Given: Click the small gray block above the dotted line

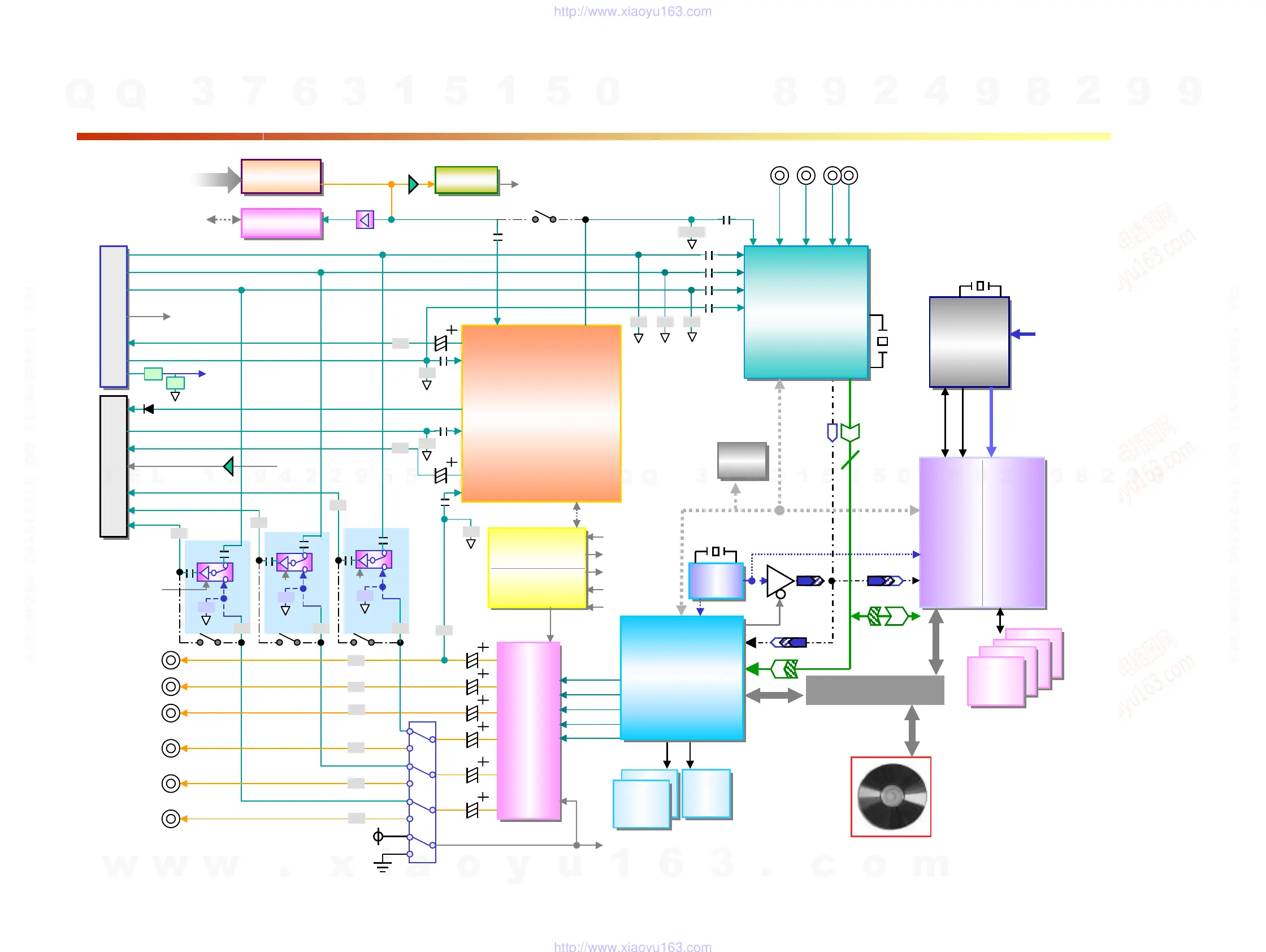Looking at the screenshot, I should point(742,460).
